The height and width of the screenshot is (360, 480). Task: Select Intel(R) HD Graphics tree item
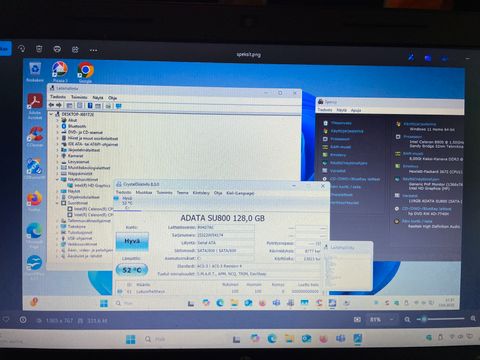(x=92, y=185)
